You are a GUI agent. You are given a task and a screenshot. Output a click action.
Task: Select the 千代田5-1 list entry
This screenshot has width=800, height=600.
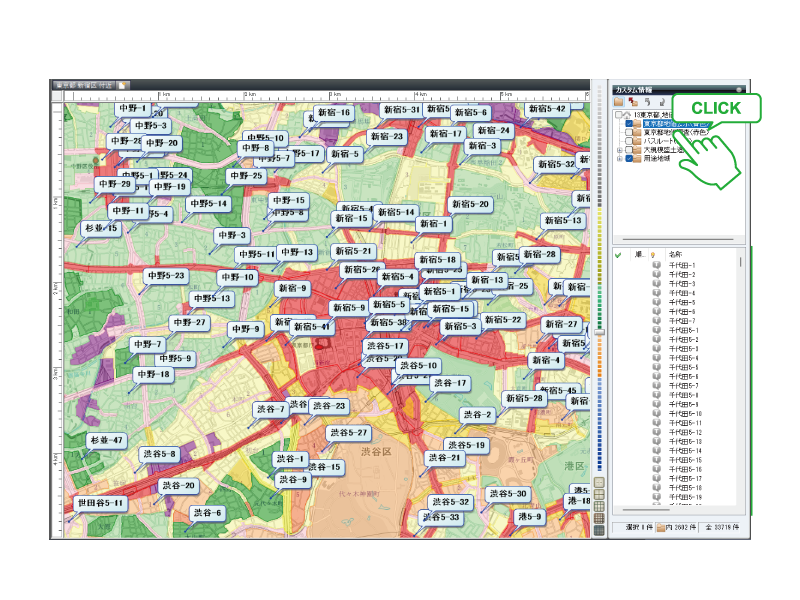click(684, 330)
